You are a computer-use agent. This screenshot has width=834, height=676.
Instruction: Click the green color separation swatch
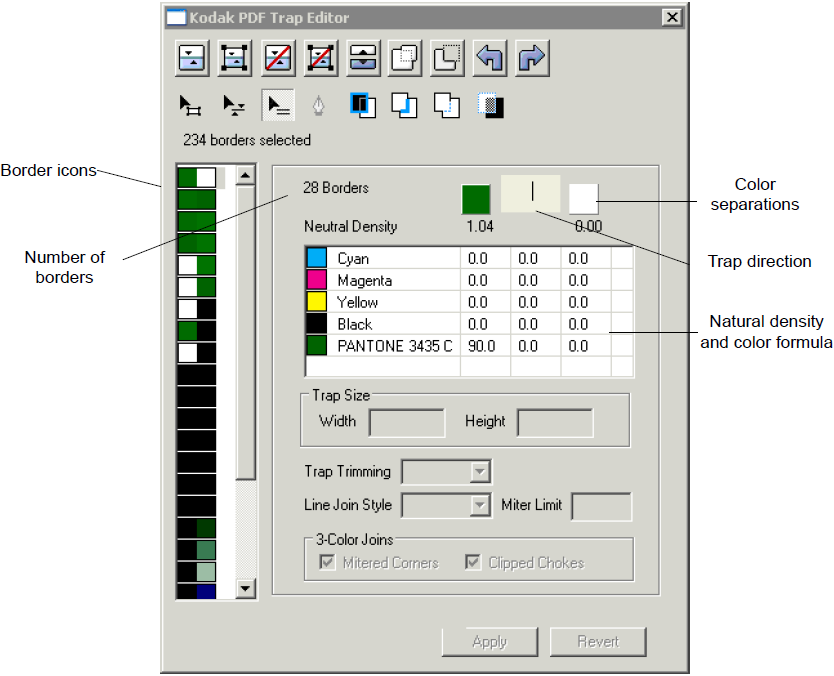tap(476, 198)
